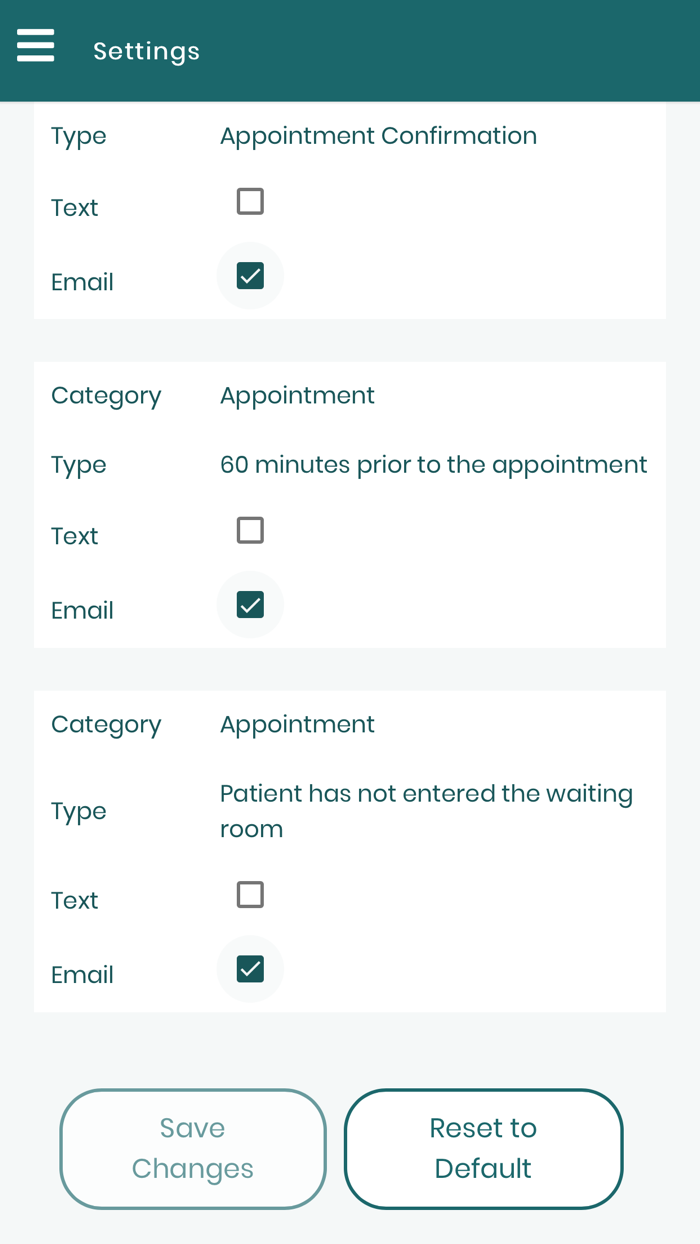Screen dimensions: 700x1244
Task: Click the Email label in the third card
Action: coord(82,974)
